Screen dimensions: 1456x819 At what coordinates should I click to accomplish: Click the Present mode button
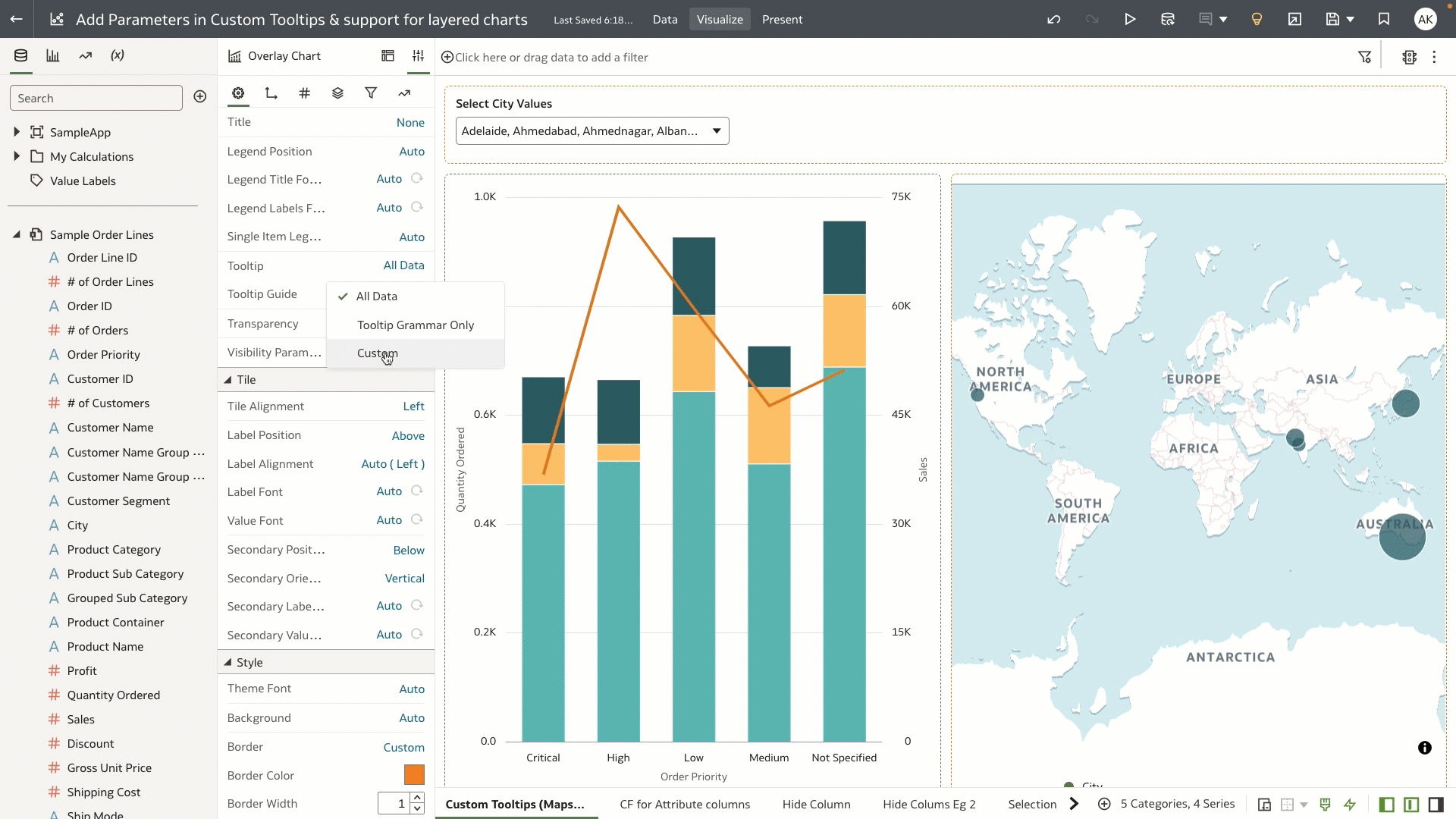(782, 19)
